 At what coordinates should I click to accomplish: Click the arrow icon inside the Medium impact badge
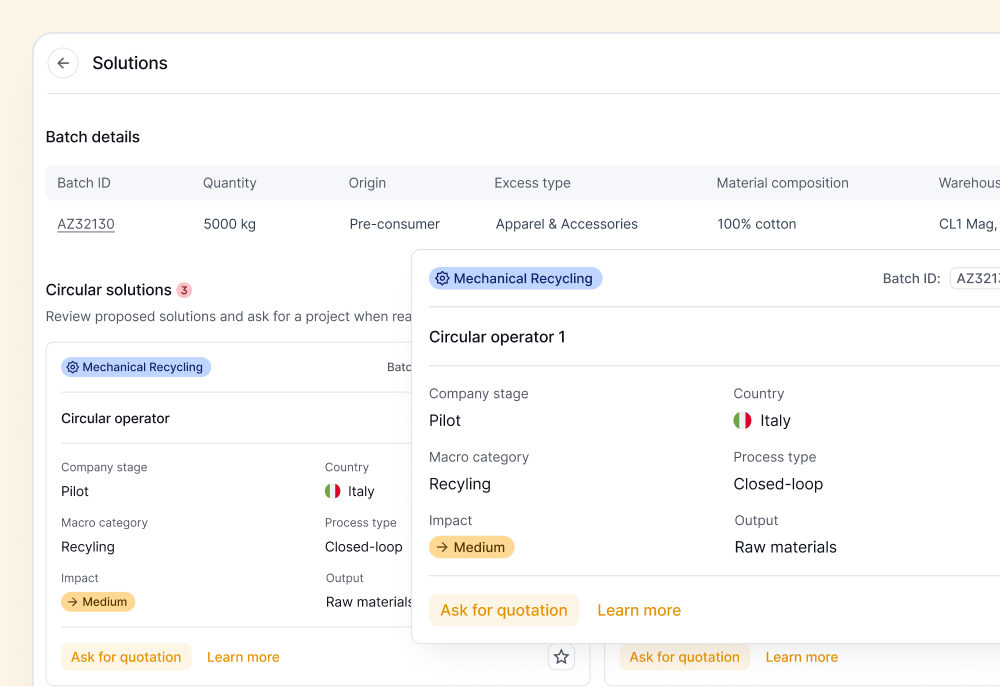point(440,547)
